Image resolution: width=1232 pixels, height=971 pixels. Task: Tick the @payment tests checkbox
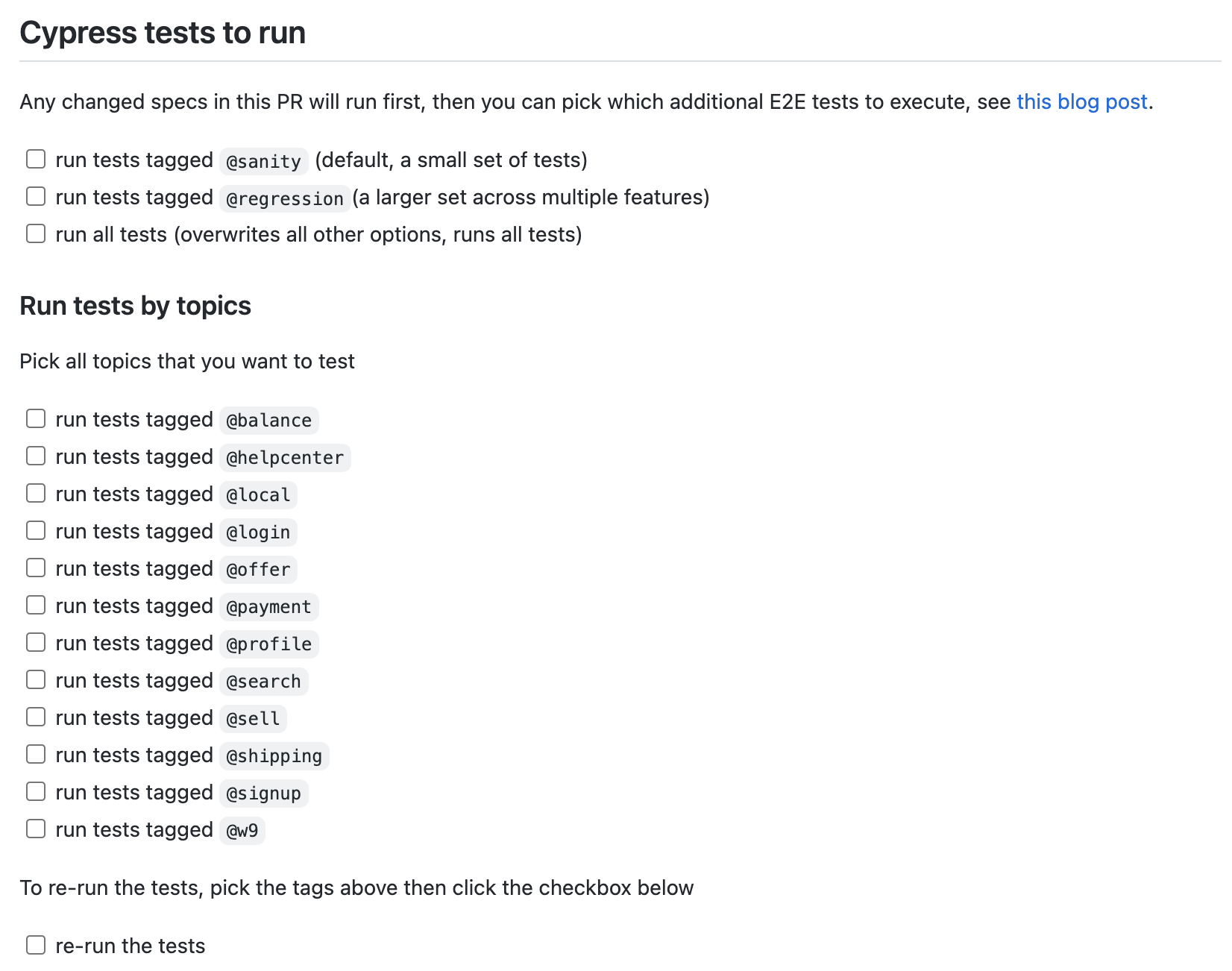(36, 605)
